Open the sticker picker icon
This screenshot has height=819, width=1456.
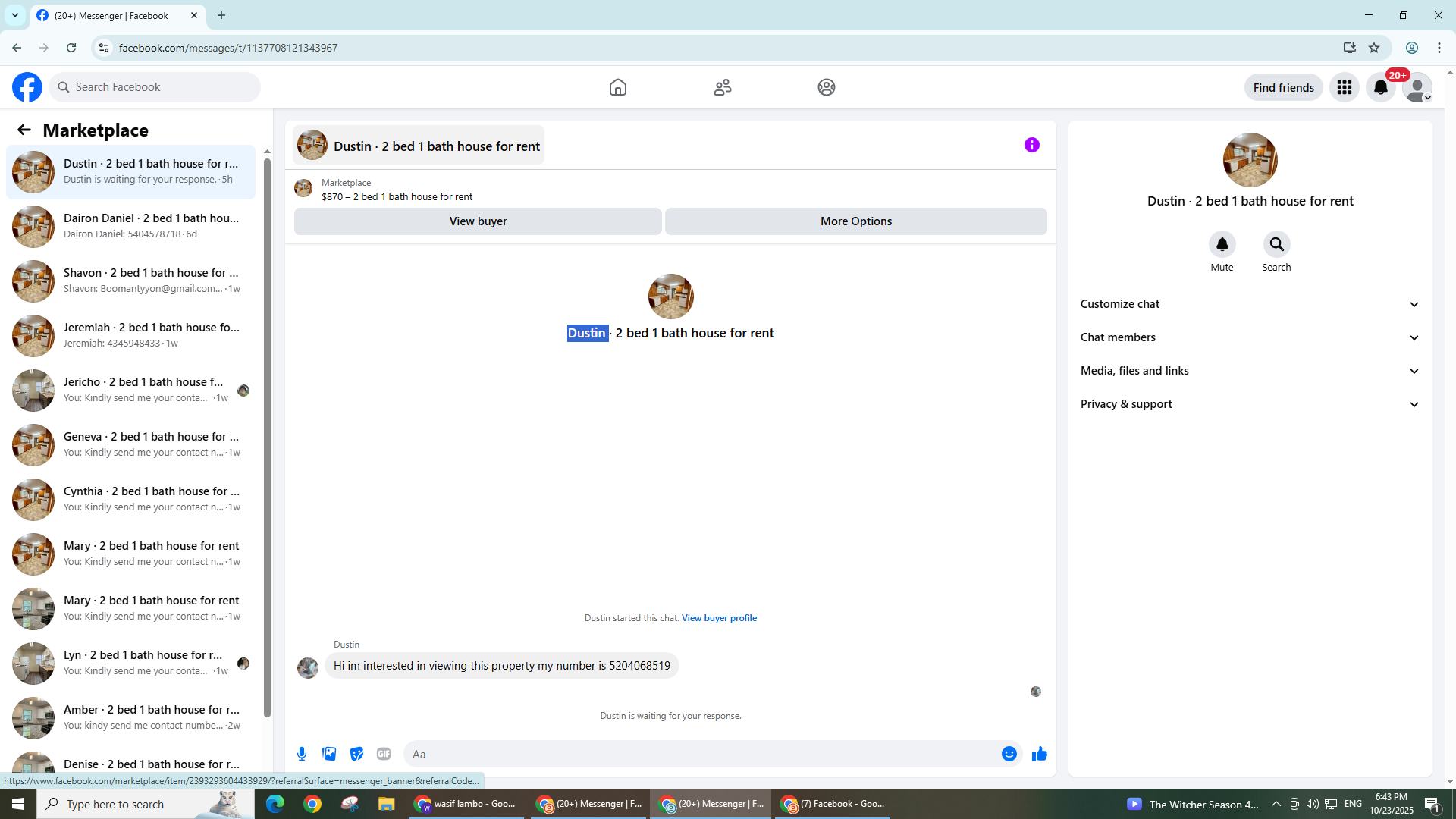(356, 754)
